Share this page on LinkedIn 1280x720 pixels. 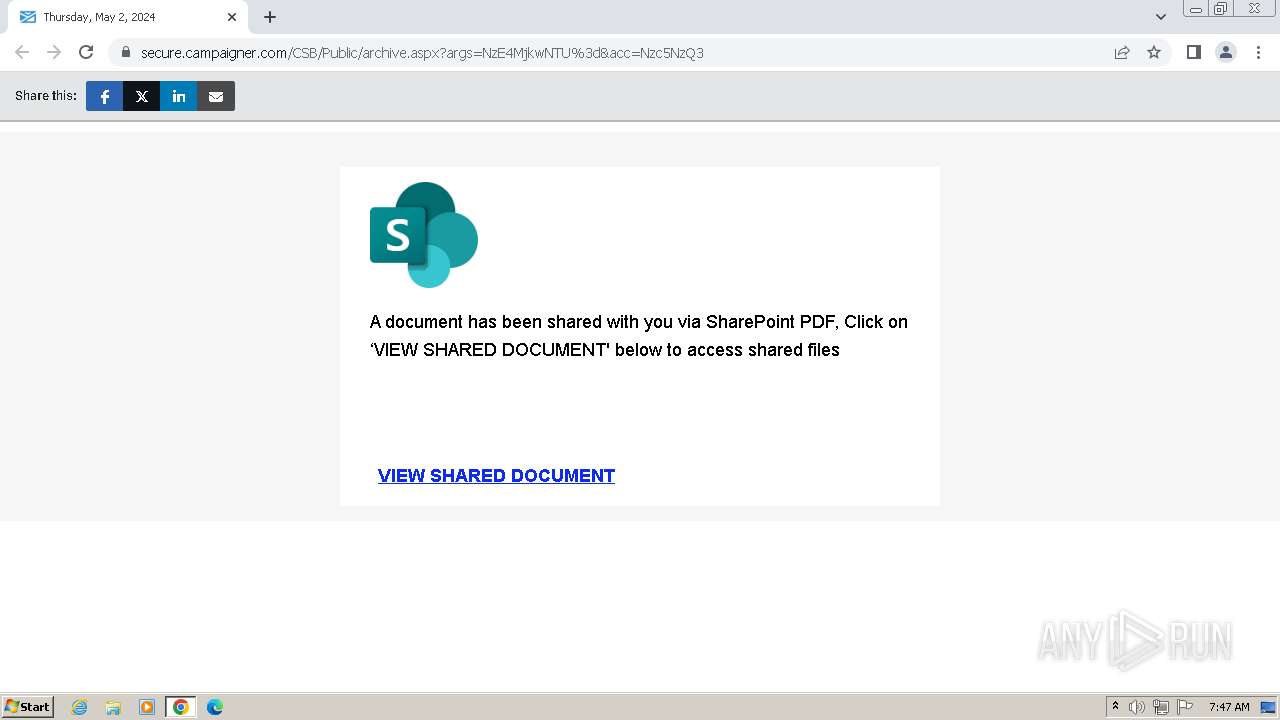179,96
